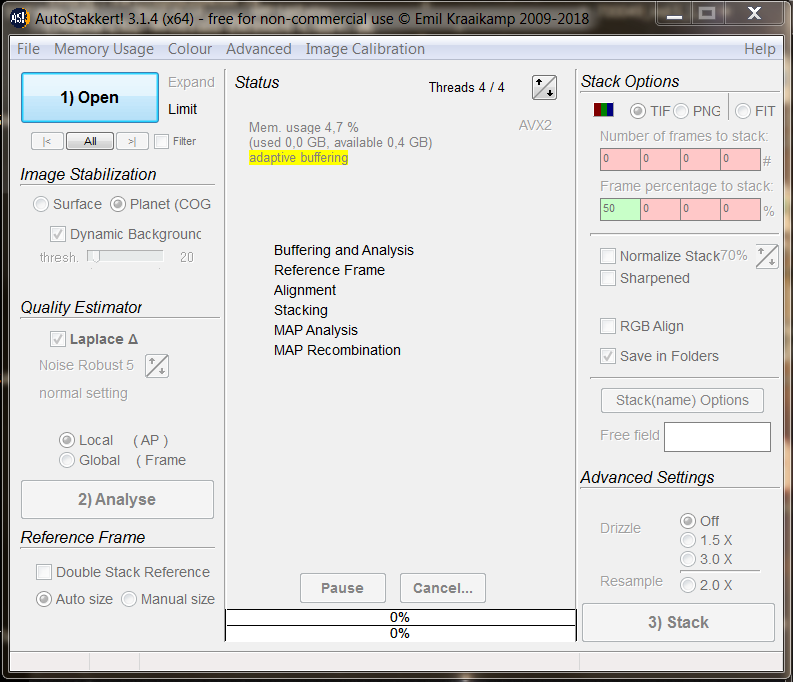The height and width of the screenshot is (682, 793).
Task: Set Drizzle to 3.0 X
Action: [x=688, y=559]
